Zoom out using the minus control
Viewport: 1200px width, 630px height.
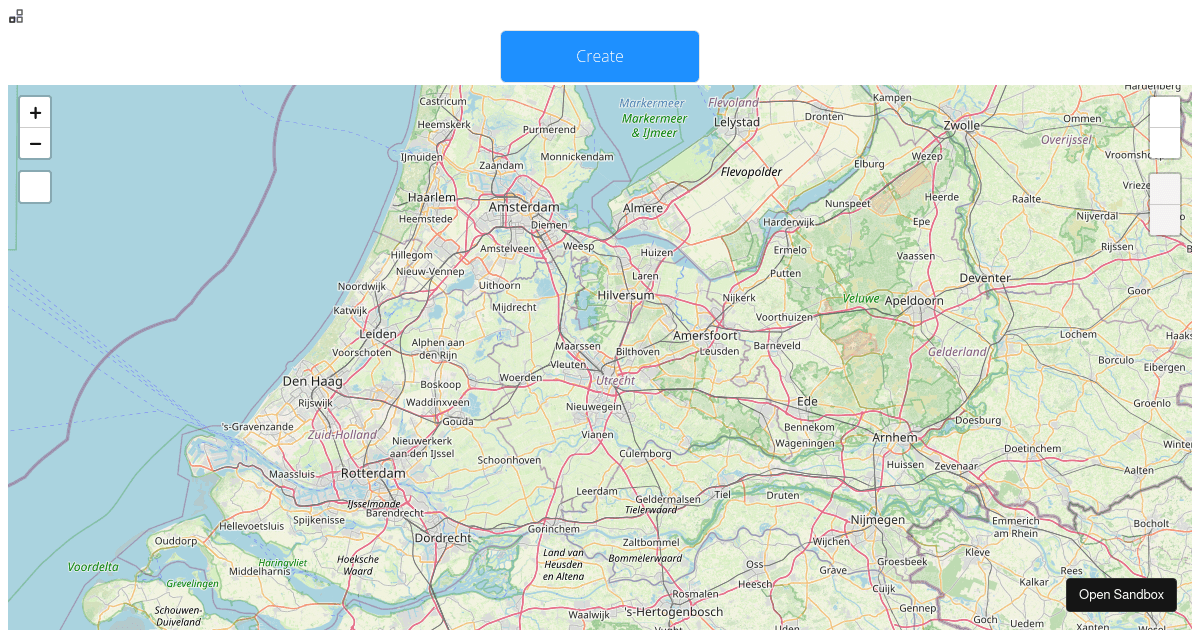click(x=35, y=143)
